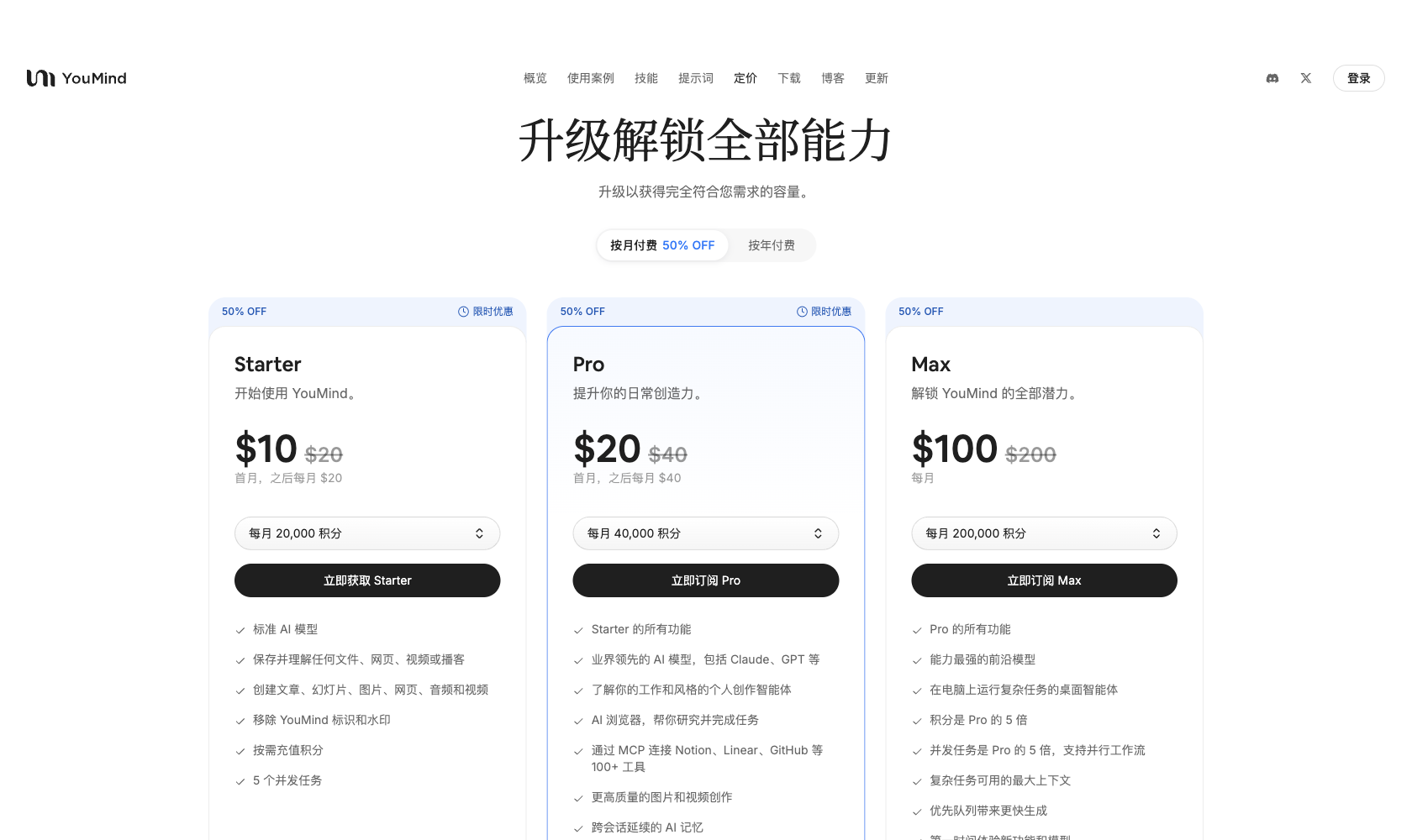Click the crossed-out $40 price

[668, 454]
